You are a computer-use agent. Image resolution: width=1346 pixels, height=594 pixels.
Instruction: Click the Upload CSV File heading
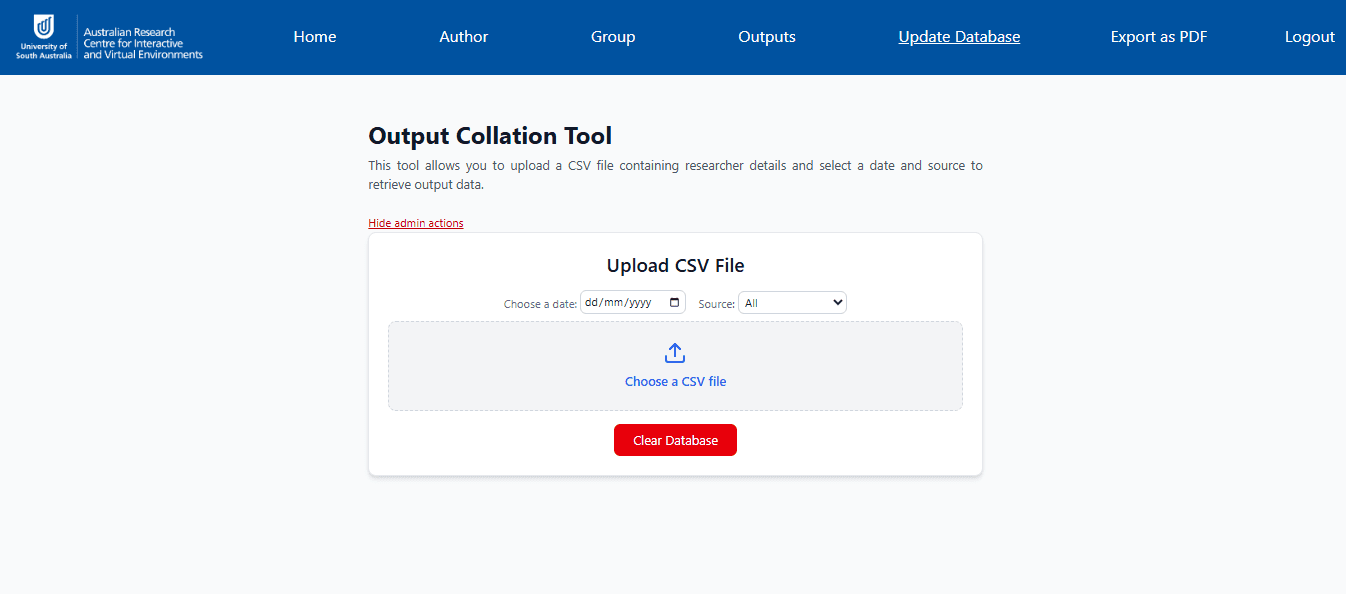[x=675, y=266]
